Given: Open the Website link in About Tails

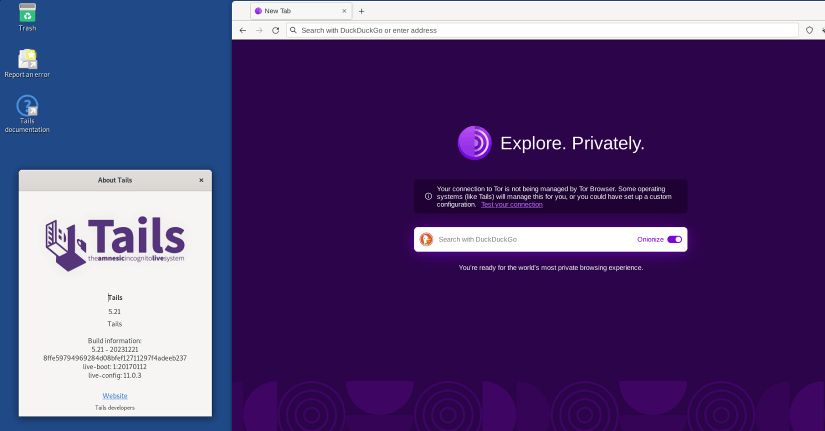Looking at the screenshot, I should pyautogui.click(x=115, y=396).
